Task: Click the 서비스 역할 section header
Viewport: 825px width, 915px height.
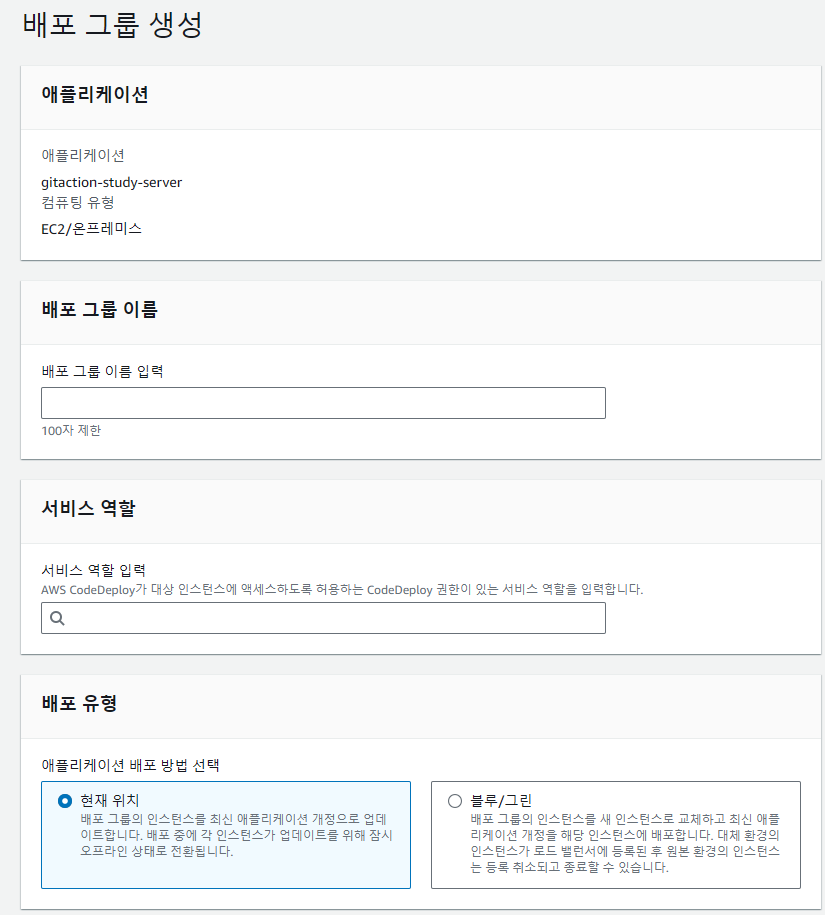Action: pyautogui.click(x=88, y=508)
